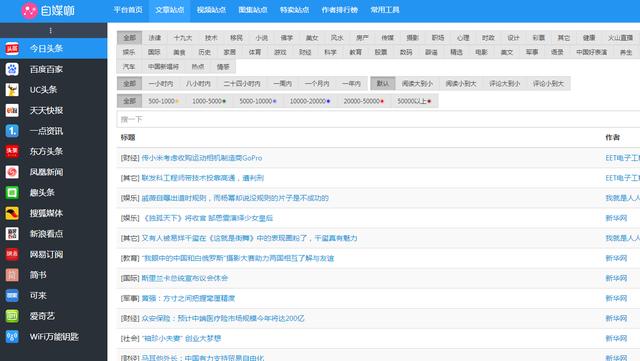The width and height of the screenshot is (640, 361).
Task: Filter categories by 十九大
Action: (182, 38)
